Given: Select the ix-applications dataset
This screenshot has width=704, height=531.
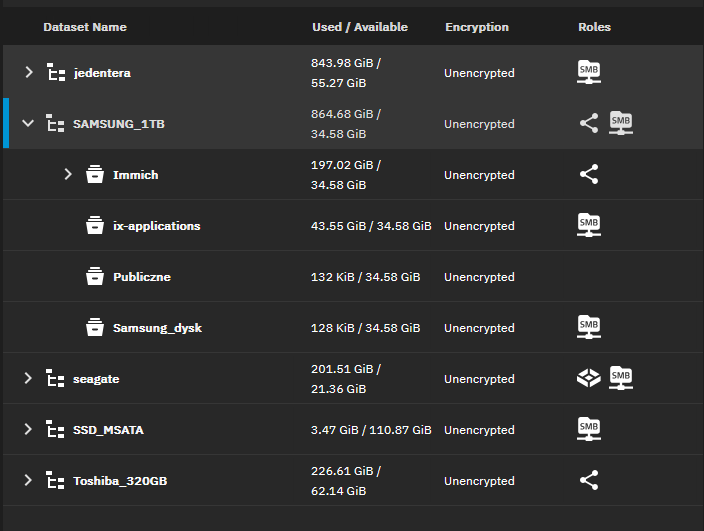Looking at the screenshot, I should 156,226.
